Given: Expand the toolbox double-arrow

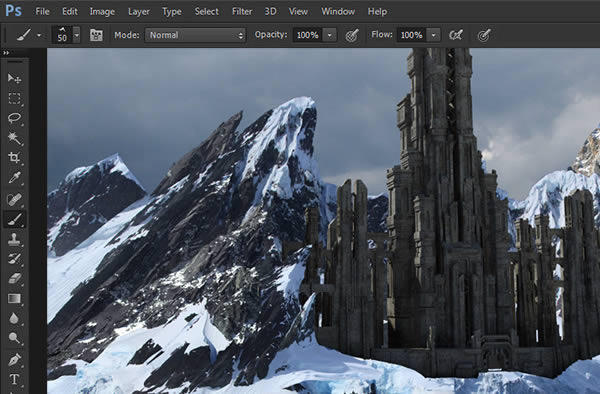Looking at the screenshot, I should pyautogui.click(x=6, y=53).
